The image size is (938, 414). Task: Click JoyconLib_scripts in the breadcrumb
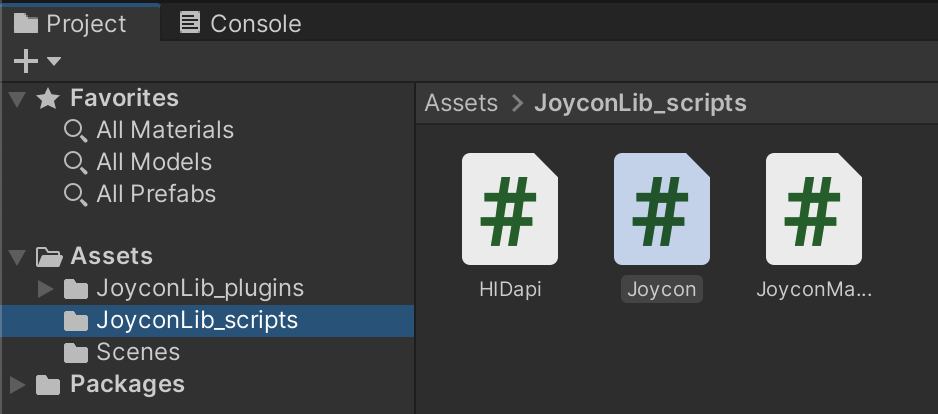(640, 103)
